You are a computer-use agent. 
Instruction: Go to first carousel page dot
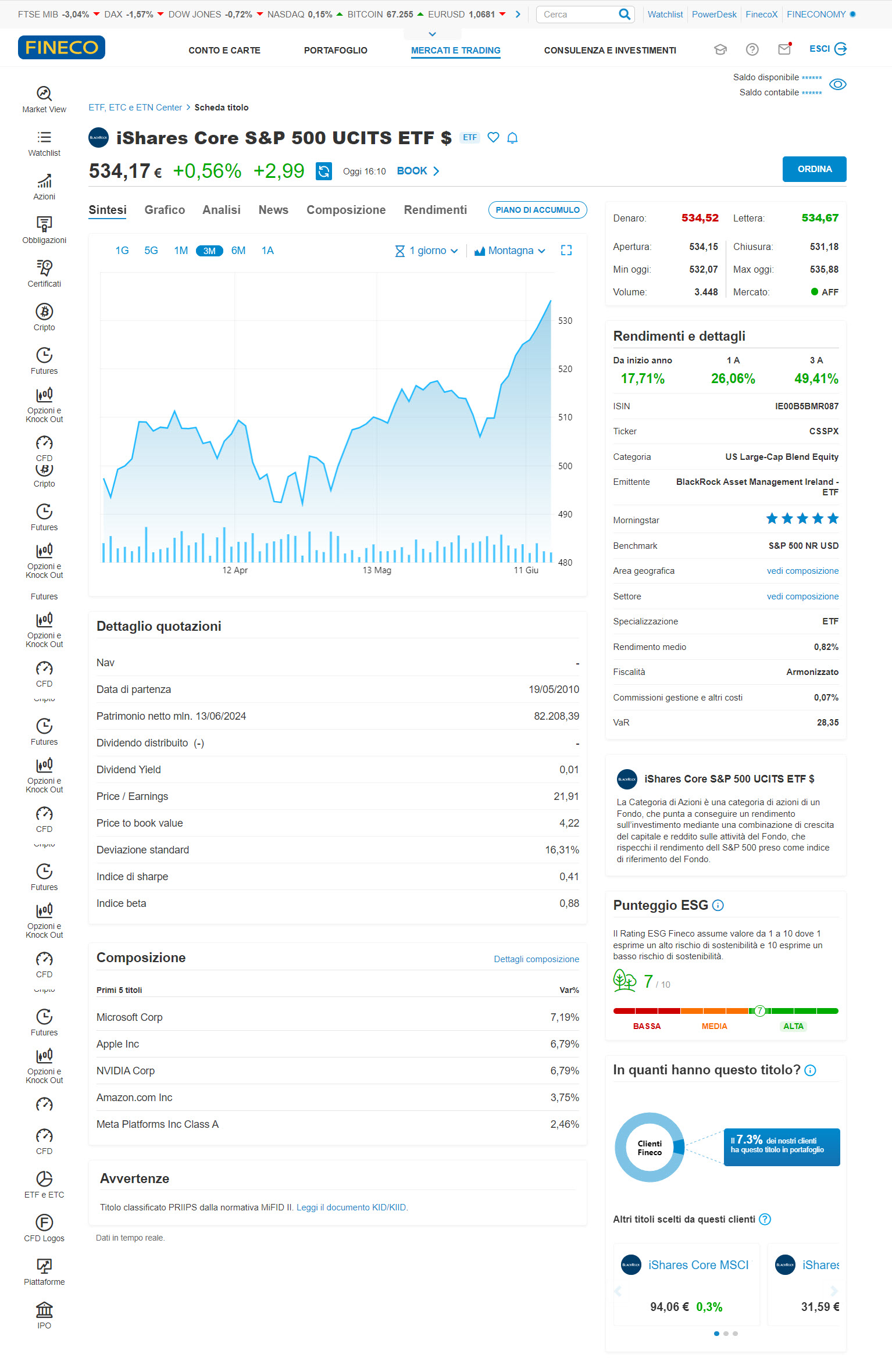point(716,1334)
